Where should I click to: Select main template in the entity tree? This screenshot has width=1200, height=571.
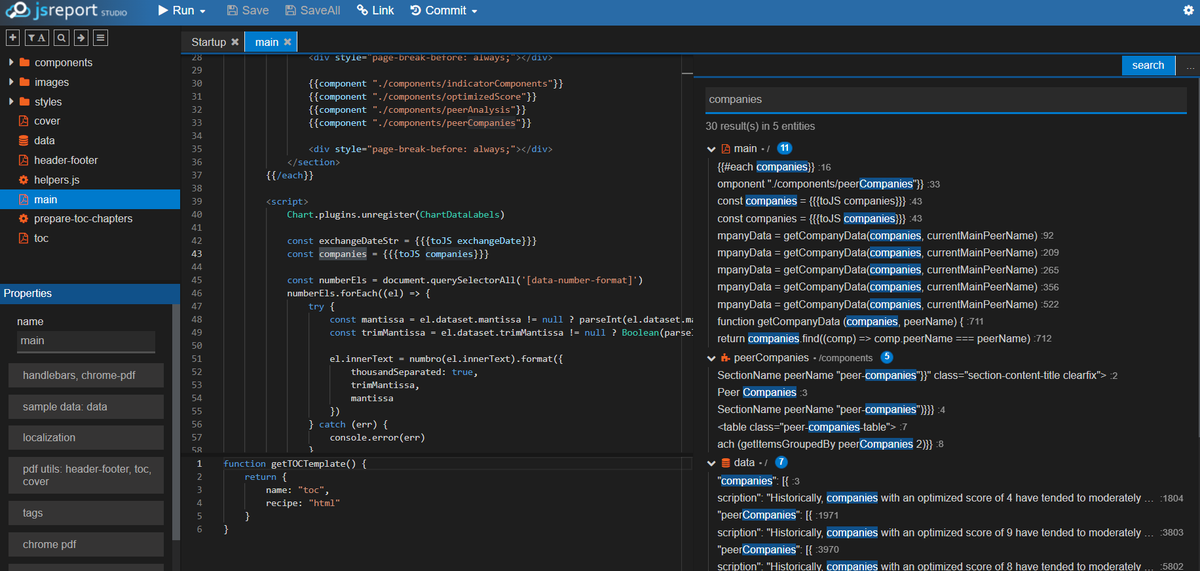coord(90,199)
